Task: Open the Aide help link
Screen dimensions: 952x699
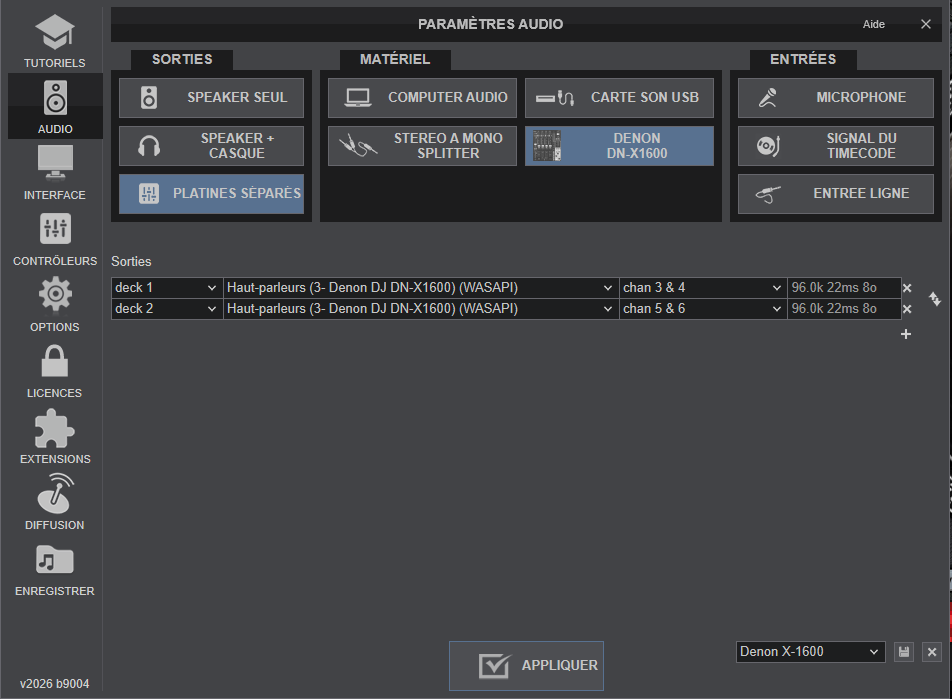Action: (873, 24)
